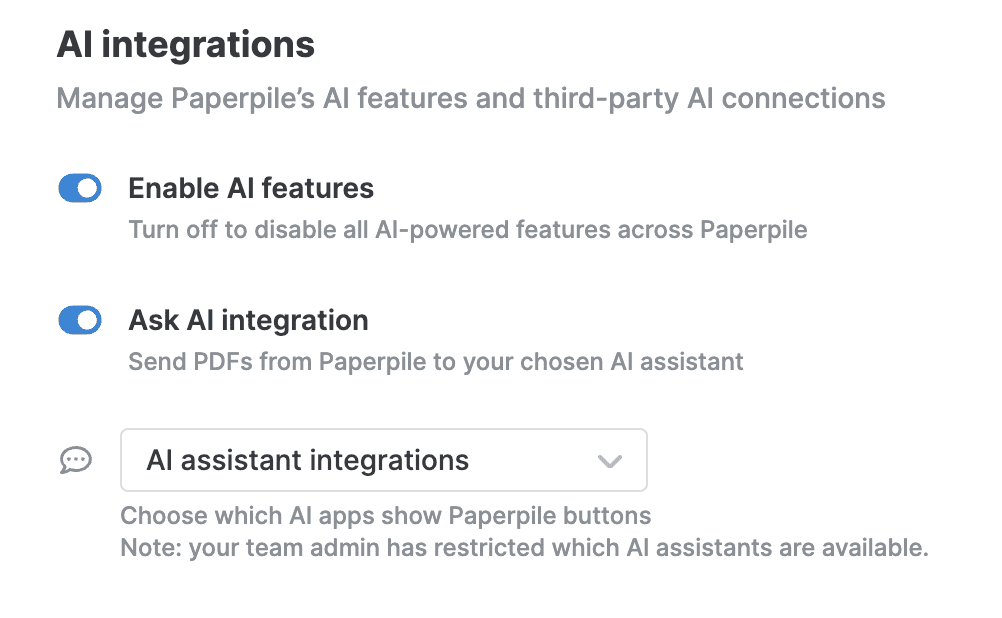Click the white knob on Ask AI integration switch
Screen dimensions: 1002x618
click(x=88, y=320)
